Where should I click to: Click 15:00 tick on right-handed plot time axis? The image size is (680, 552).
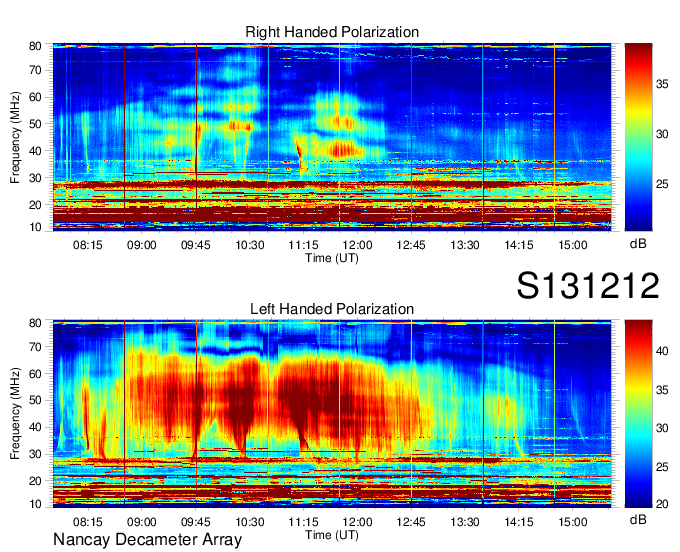[572, 245]
